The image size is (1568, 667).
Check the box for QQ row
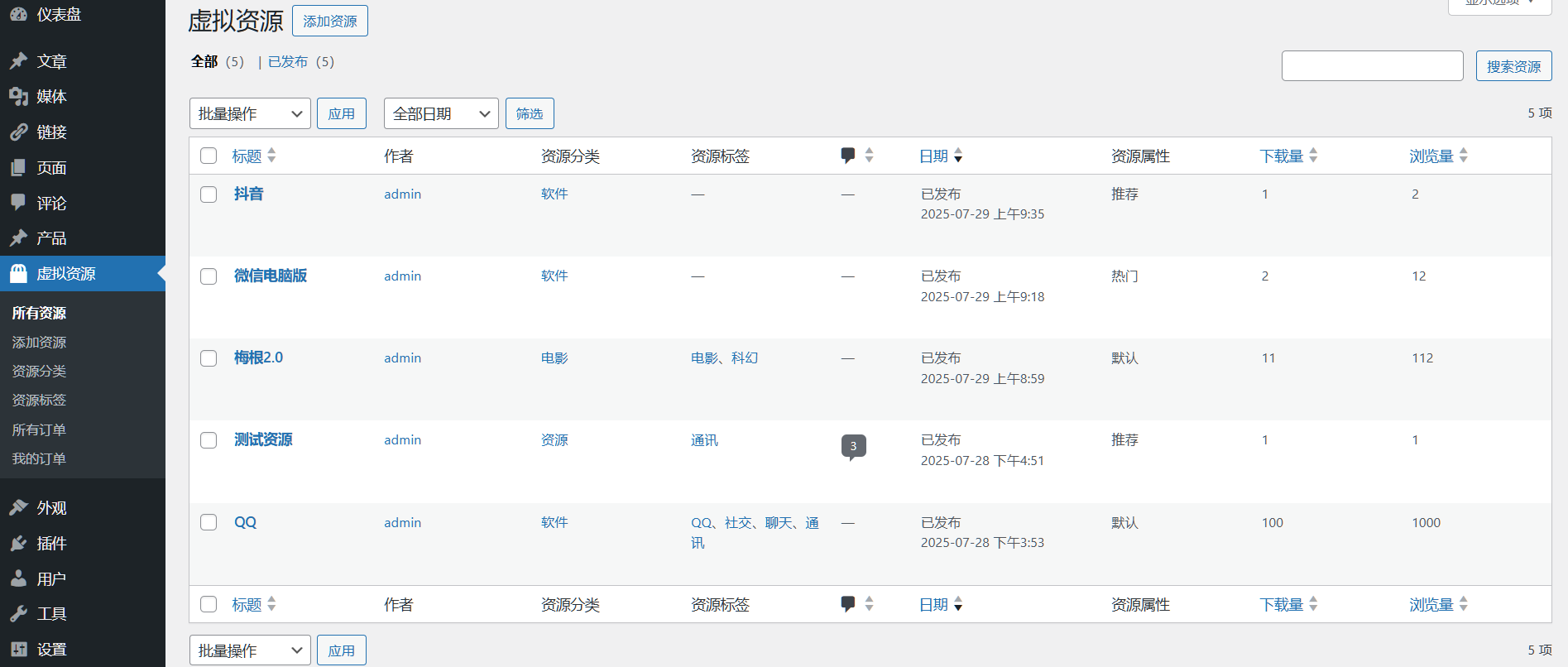coord(209,522)
